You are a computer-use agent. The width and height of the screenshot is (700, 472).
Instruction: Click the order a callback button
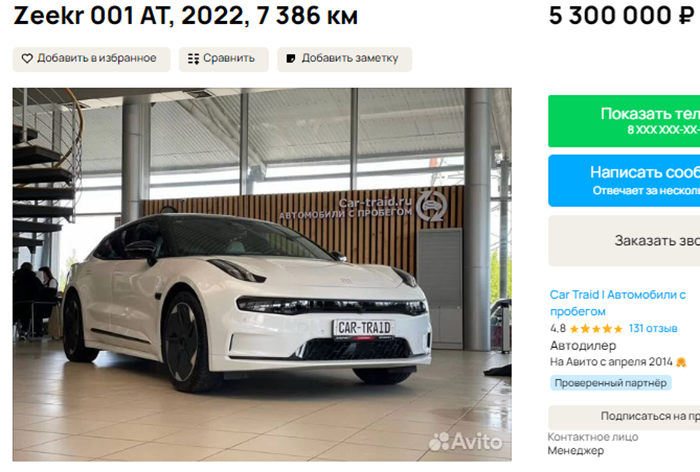tap(624, 241)
